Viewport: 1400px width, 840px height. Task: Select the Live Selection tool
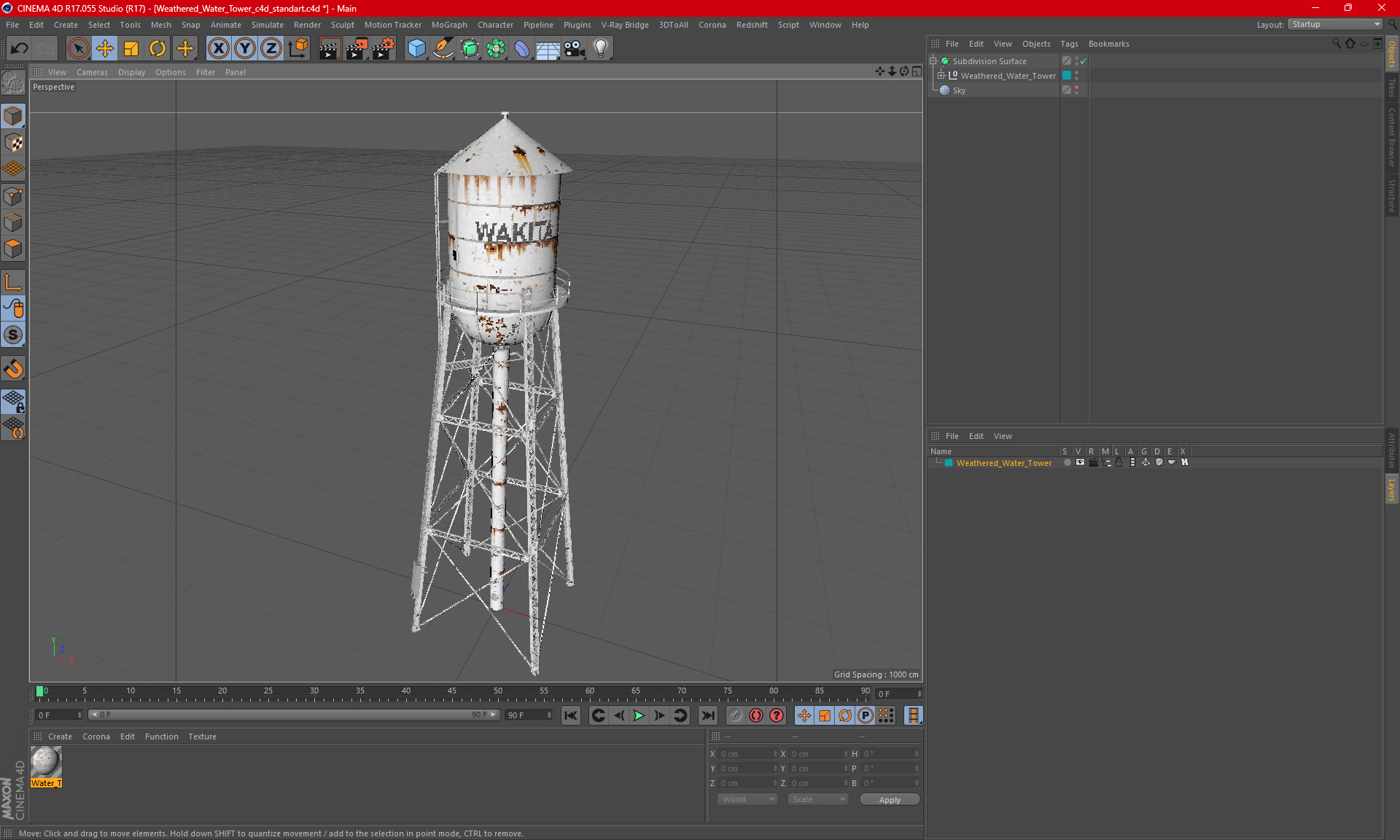point(78,49)
